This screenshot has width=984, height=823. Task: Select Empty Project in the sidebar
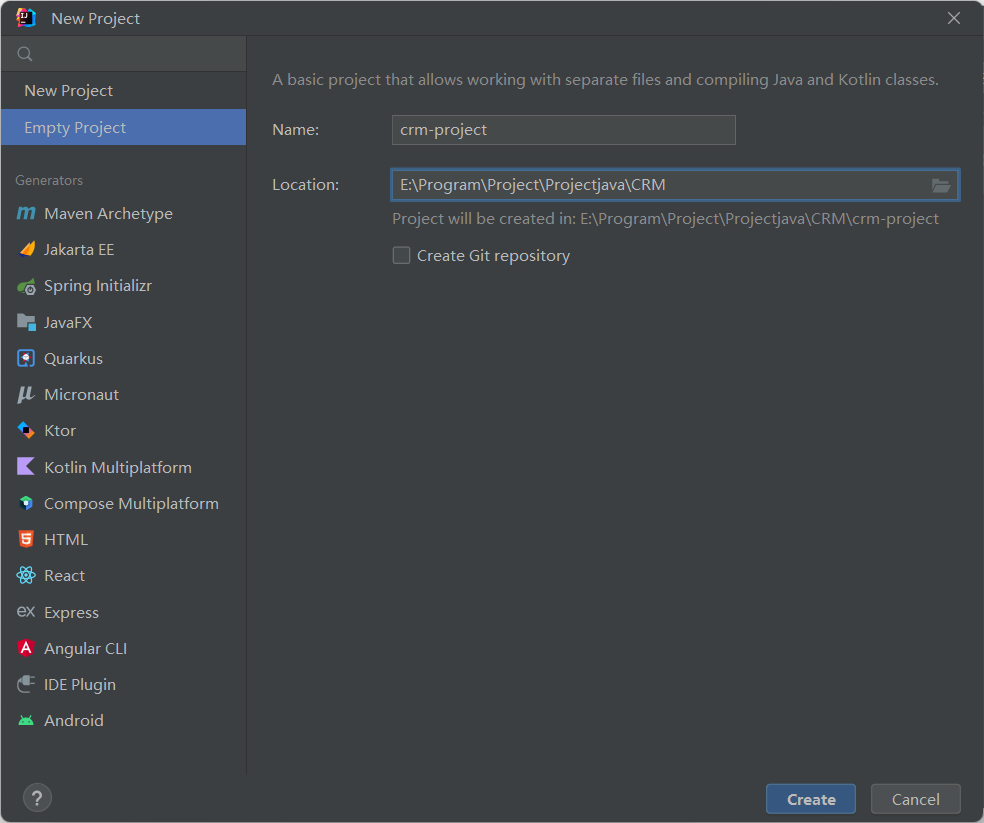75,128
